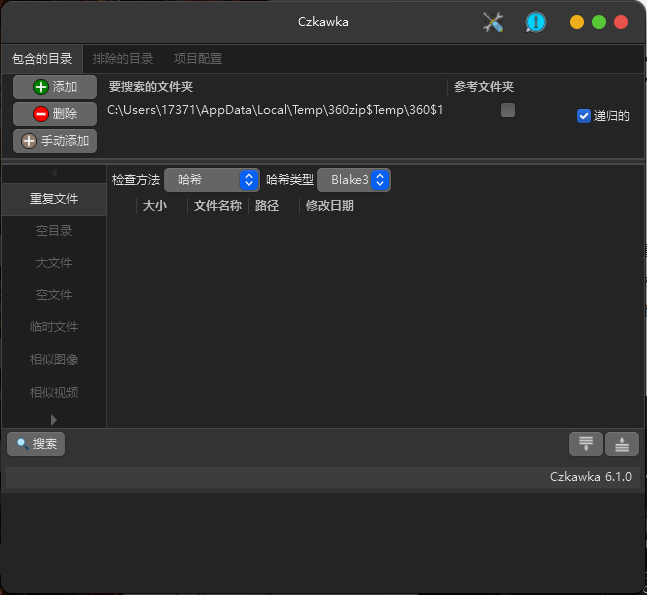Image resolution: width=647 pixels, height=595 pixels.
Task: Select the C:\Users\17371 folder path row
Action: tap(275, 110)
